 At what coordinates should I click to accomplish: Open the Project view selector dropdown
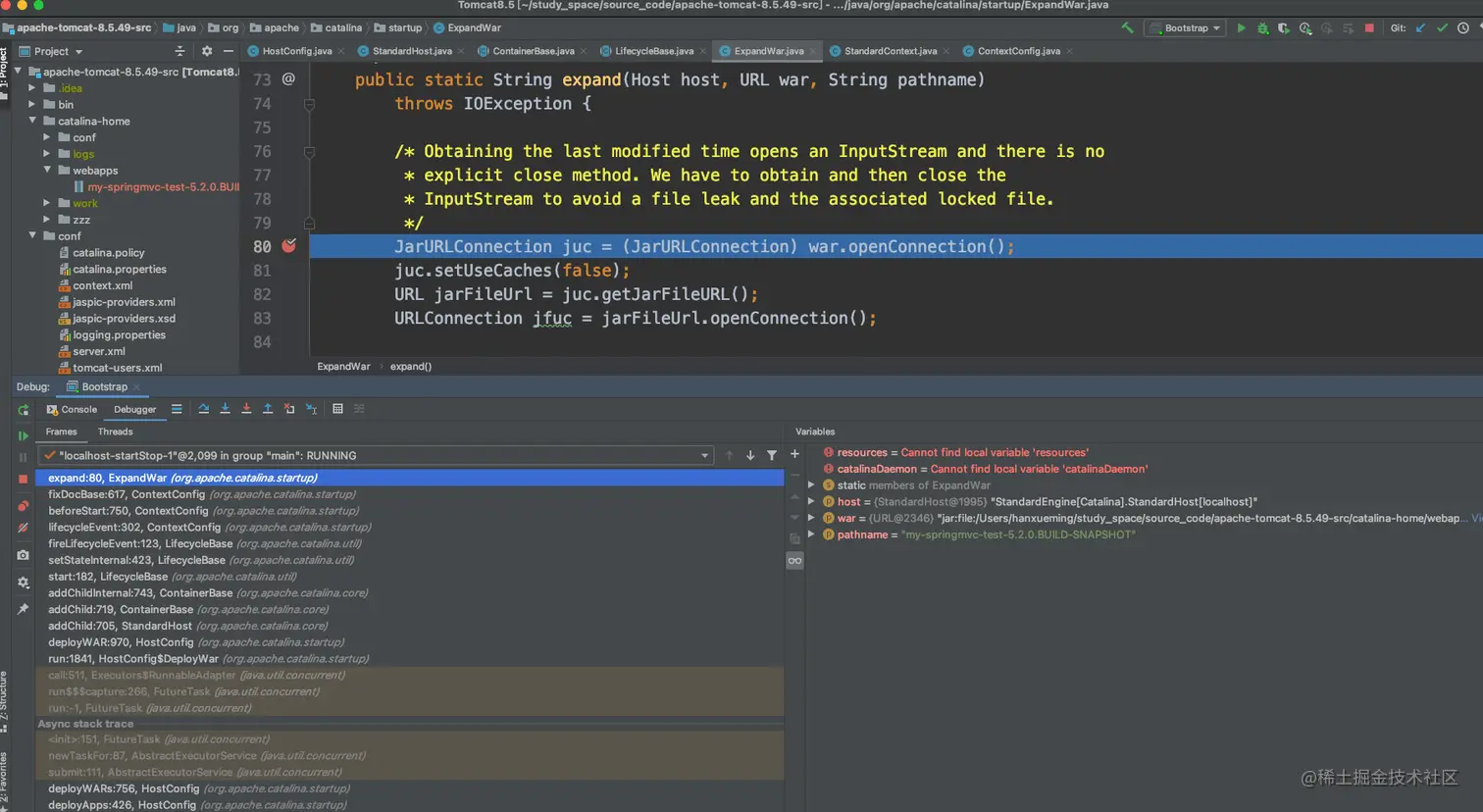click(x=51, y=51)
